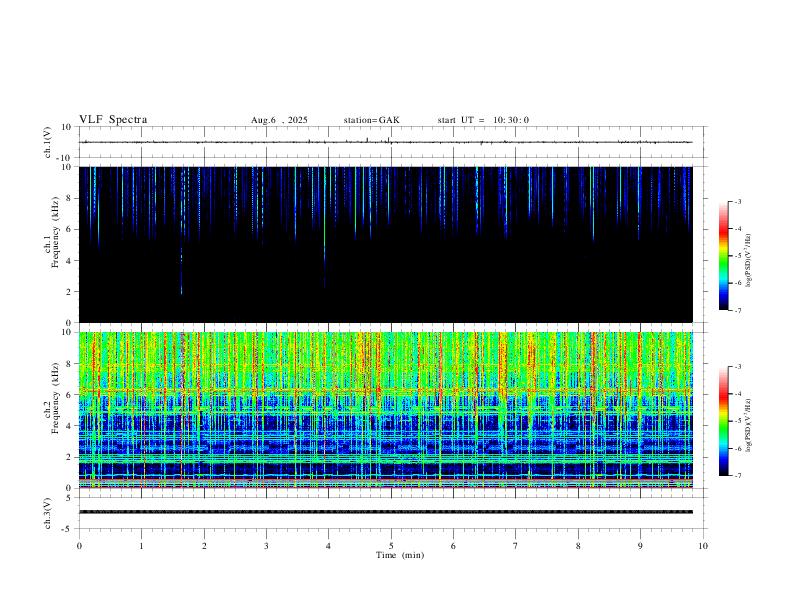Click ch.2 frequency axis tick "4"

point(69,426)
